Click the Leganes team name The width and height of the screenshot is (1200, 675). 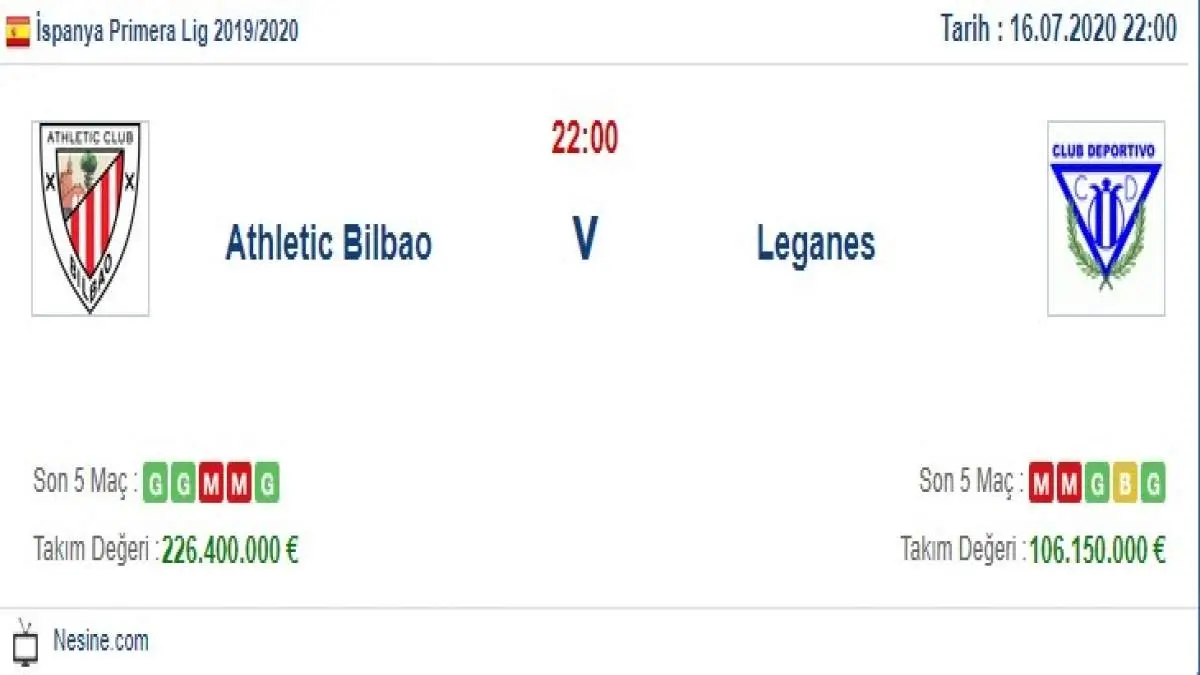[x=816, y=243]
